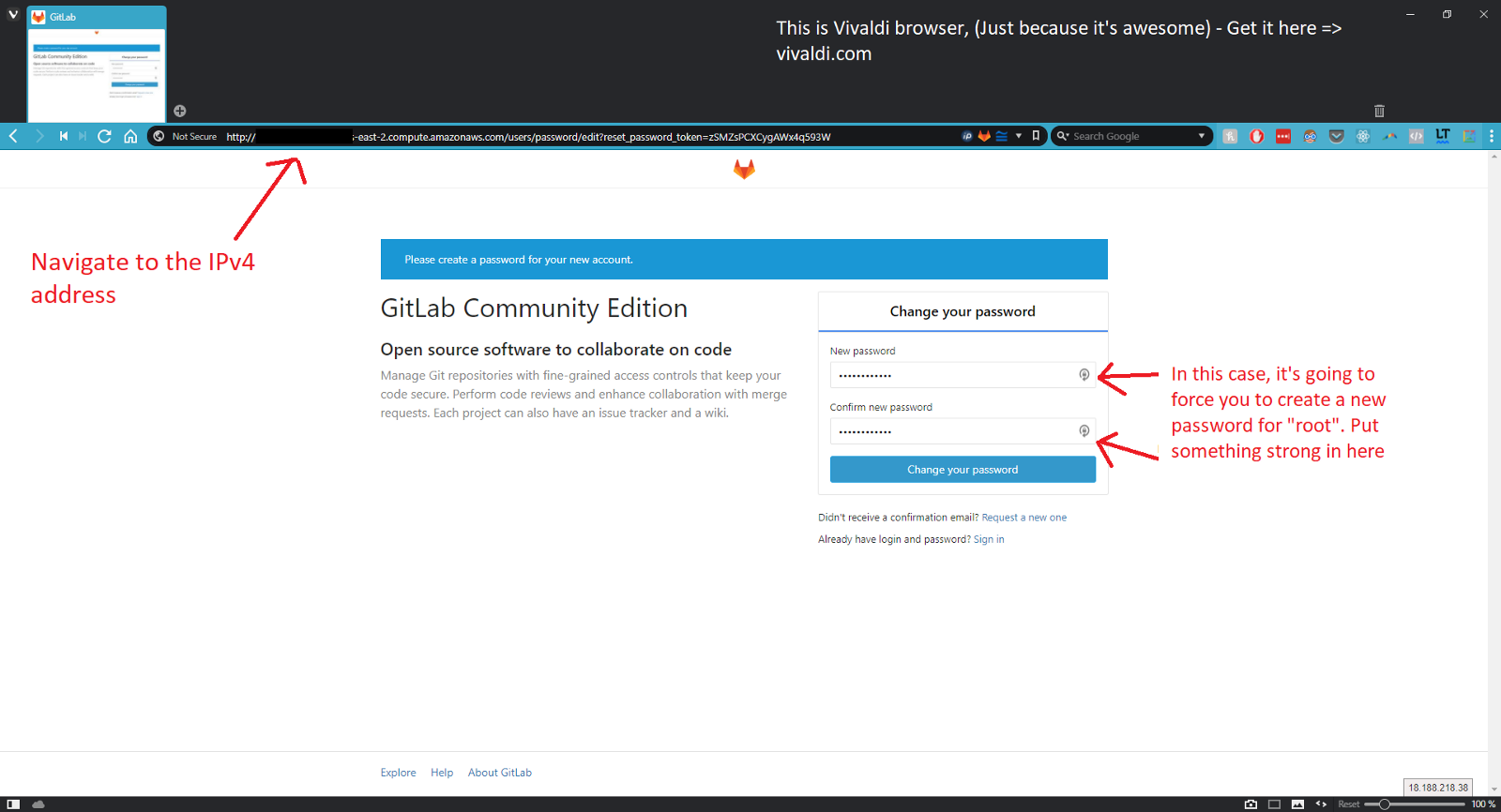The image size is (1501, 812).
Task: Click the scroll-down arrow on page scrollbar
Action: [1494, 789]
